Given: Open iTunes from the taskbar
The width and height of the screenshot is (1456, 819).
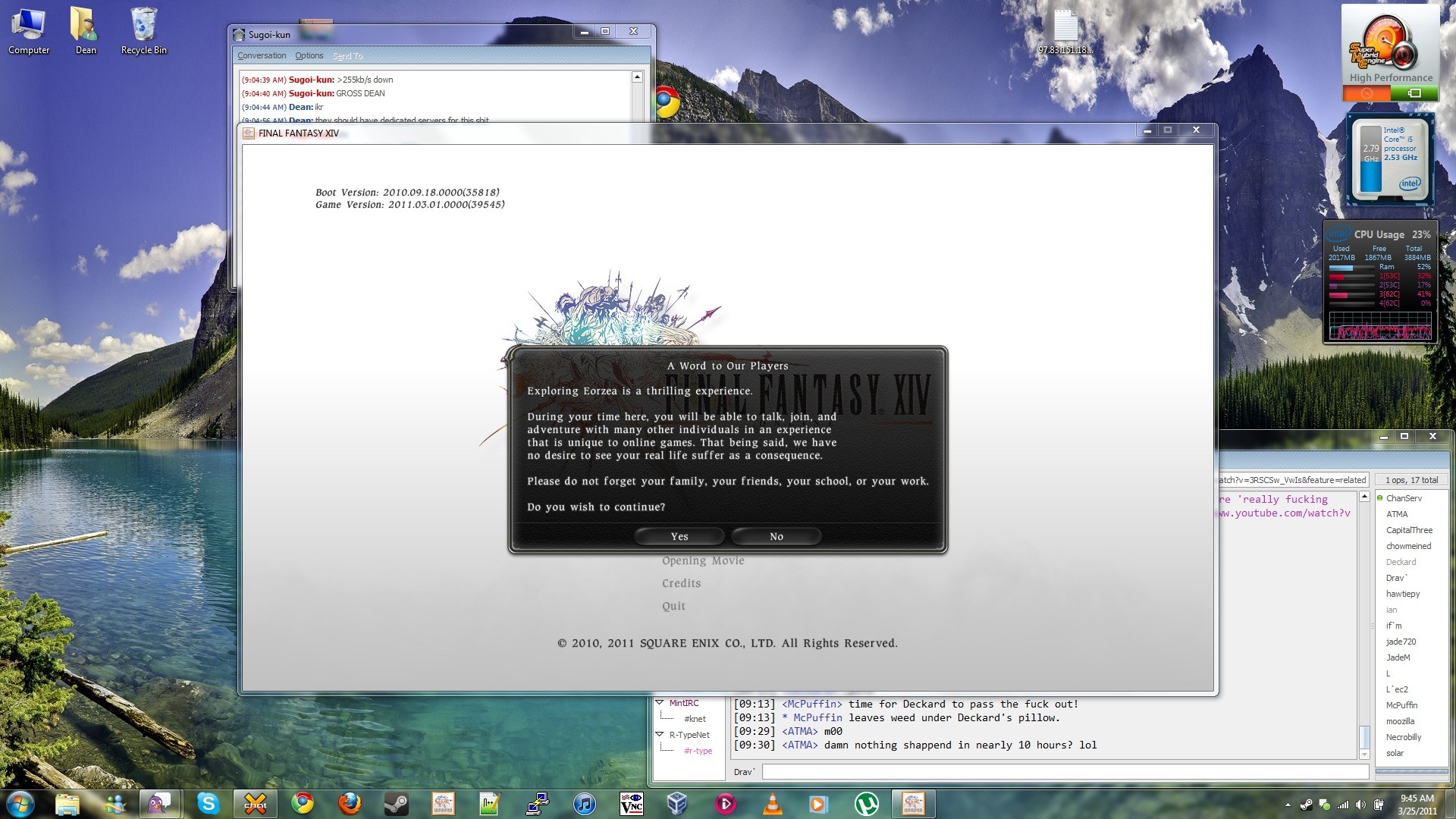Looking at the screenshot, I should coord(584,803).
